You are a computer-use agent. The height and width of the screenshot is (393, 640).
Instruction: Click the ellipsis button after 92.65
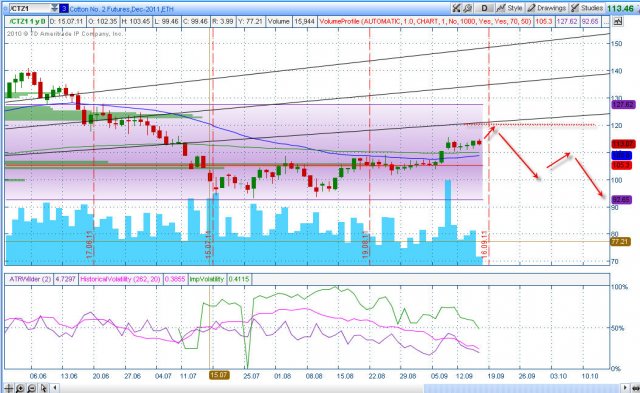click(606, 21)
